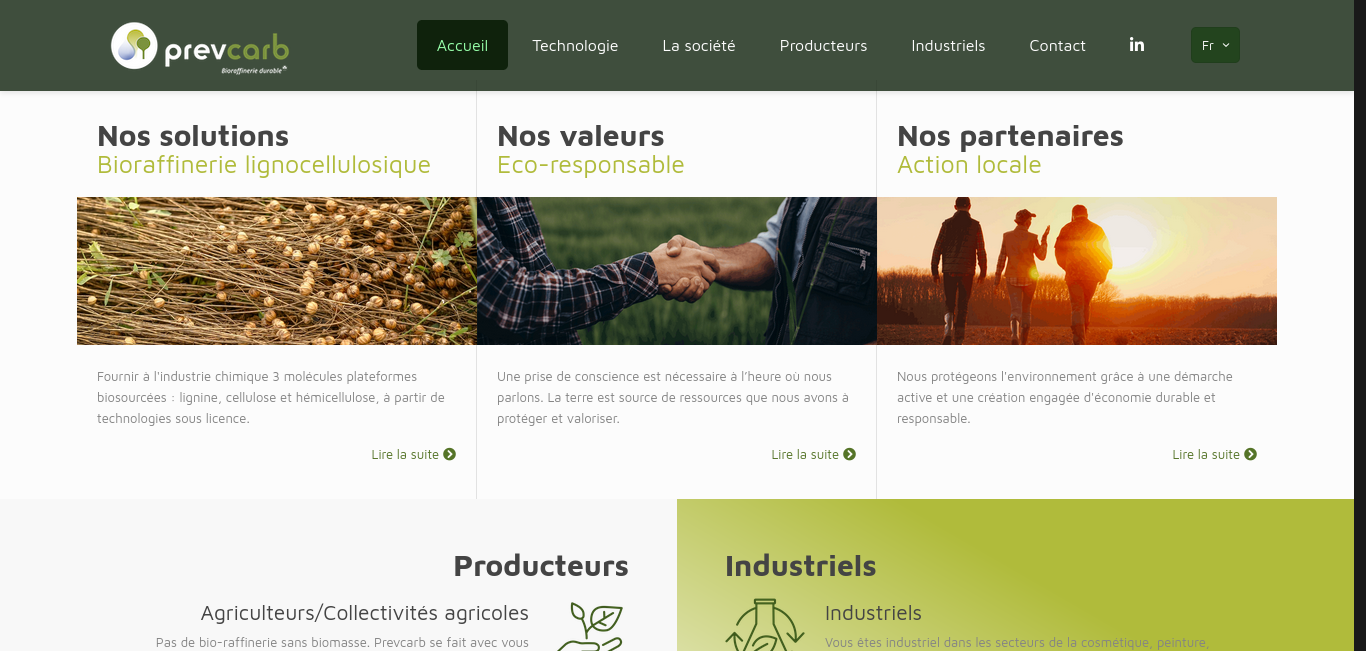Screen dimensions: 1366x651
Task: Click the handshake image
Action: pyautogui.click(x=677, y=271)
